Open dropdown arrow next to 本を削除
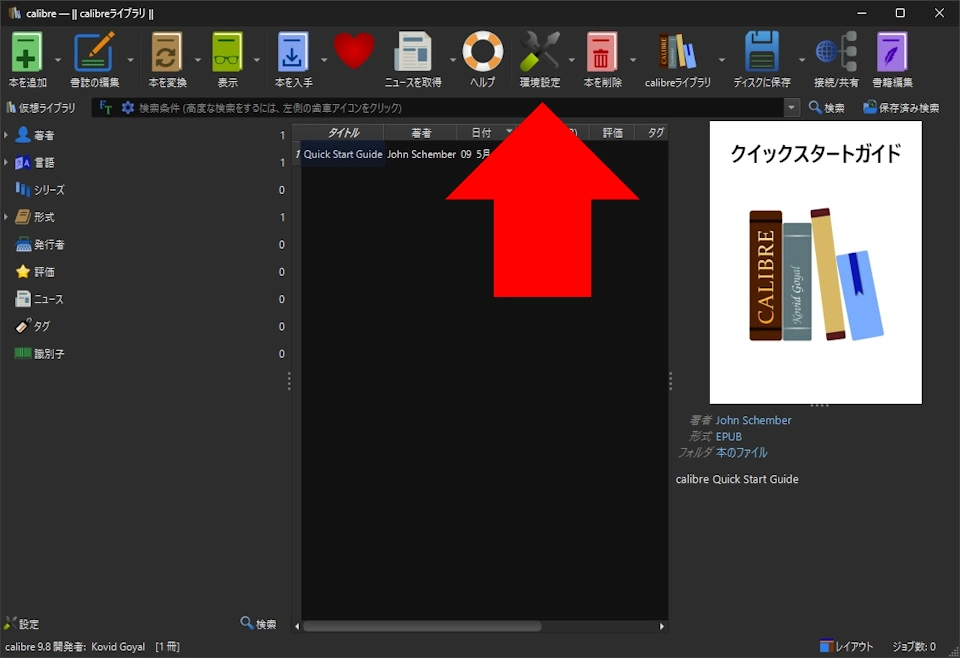960x658 pixels. pyautogui.click(x=632, y=60)
